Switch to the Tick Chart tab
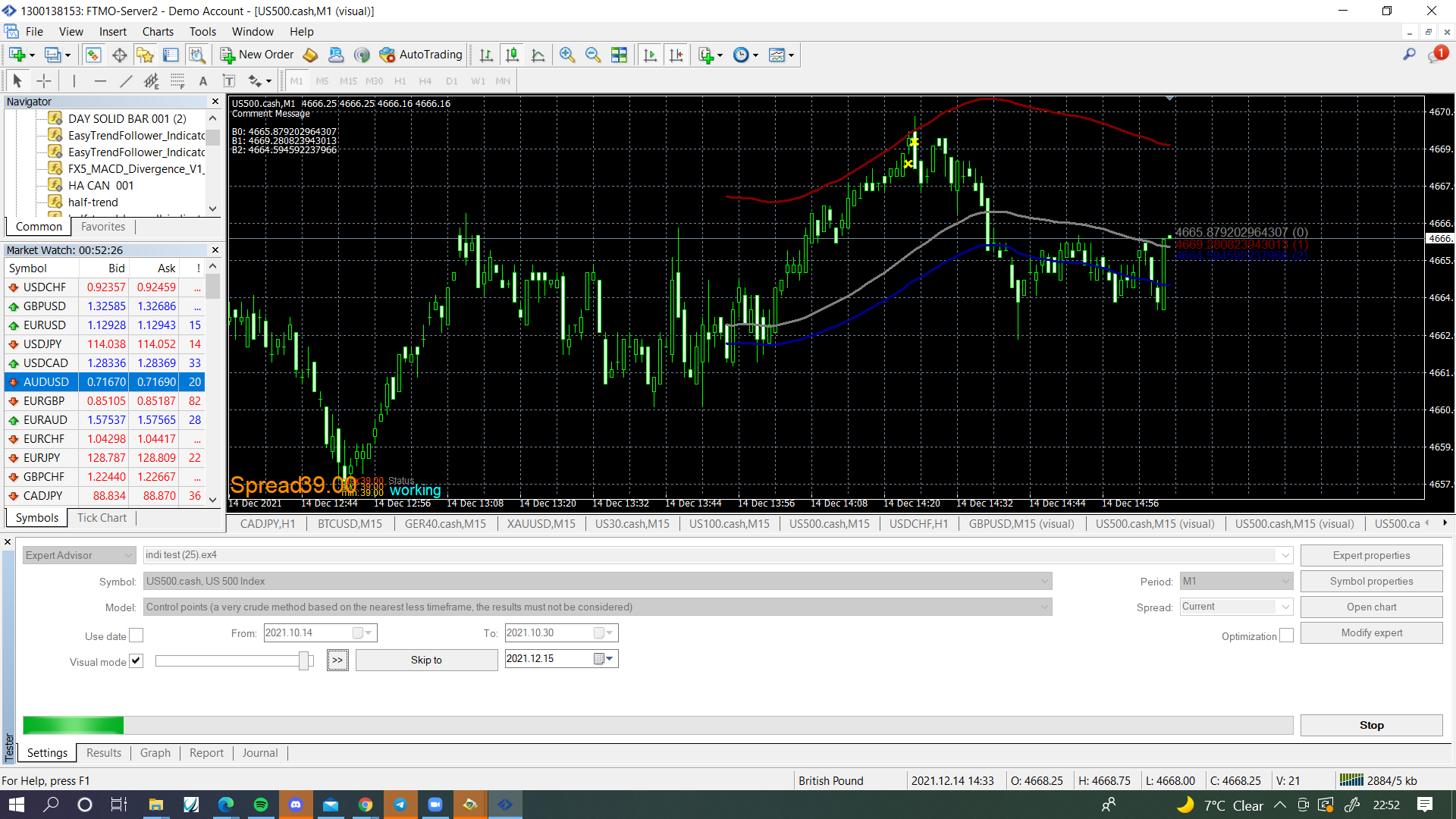Image resolution: width=1456 pixels, height=819 pixels. tap(102, 518)
